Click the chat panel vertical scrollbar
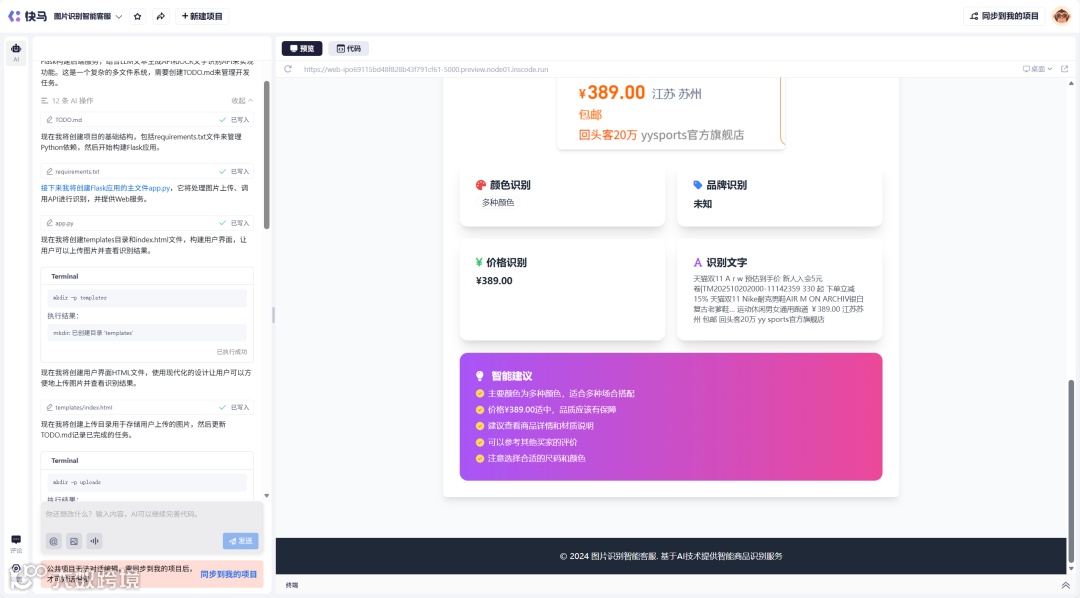Screen dimensions: 1080x598 click(x=267, y=155)
